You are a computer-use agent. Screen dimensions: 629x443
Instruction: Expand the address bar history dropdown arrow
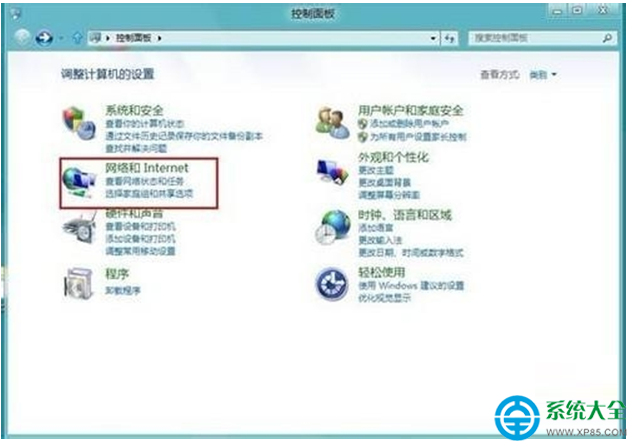[433, 39]
